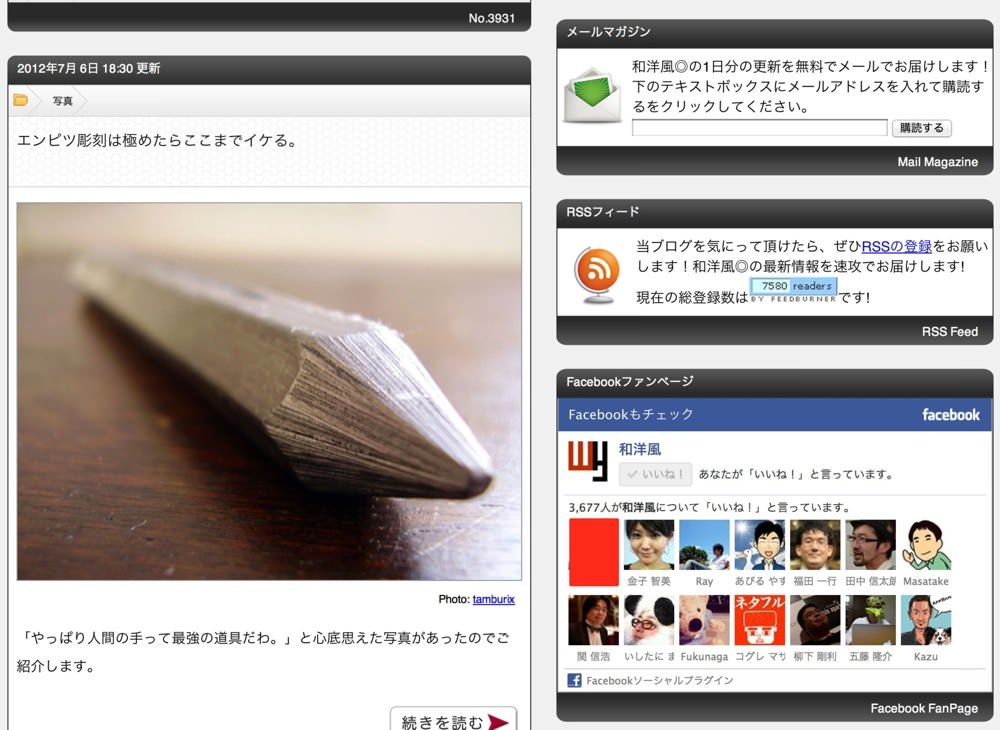Viewport: 1000px width, 730px height.
Task: Open 金子 智美 fan profile picture
Action: pyautogui.click(x=649, y=544)
